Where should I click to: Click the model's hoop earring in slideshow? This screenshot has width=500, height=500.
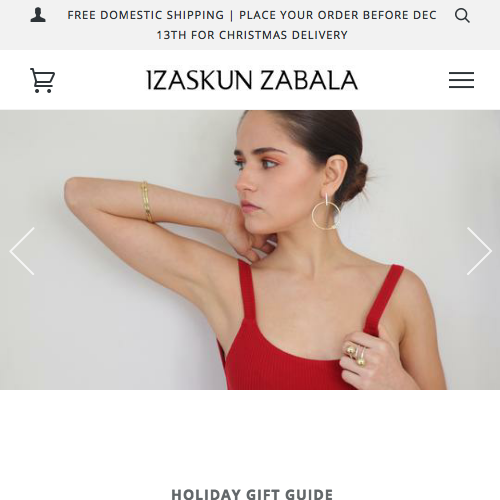click(x=326, y=213)
